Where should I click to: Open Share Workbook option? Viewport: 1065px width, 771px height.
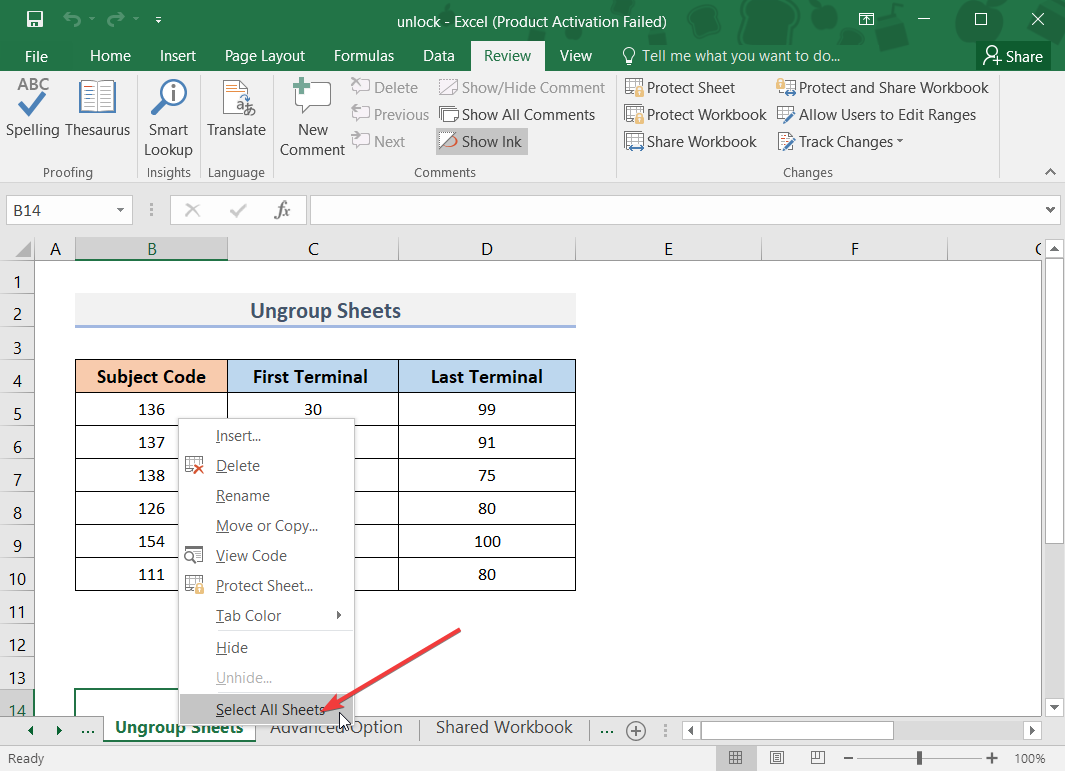click(x=691, y=142)
